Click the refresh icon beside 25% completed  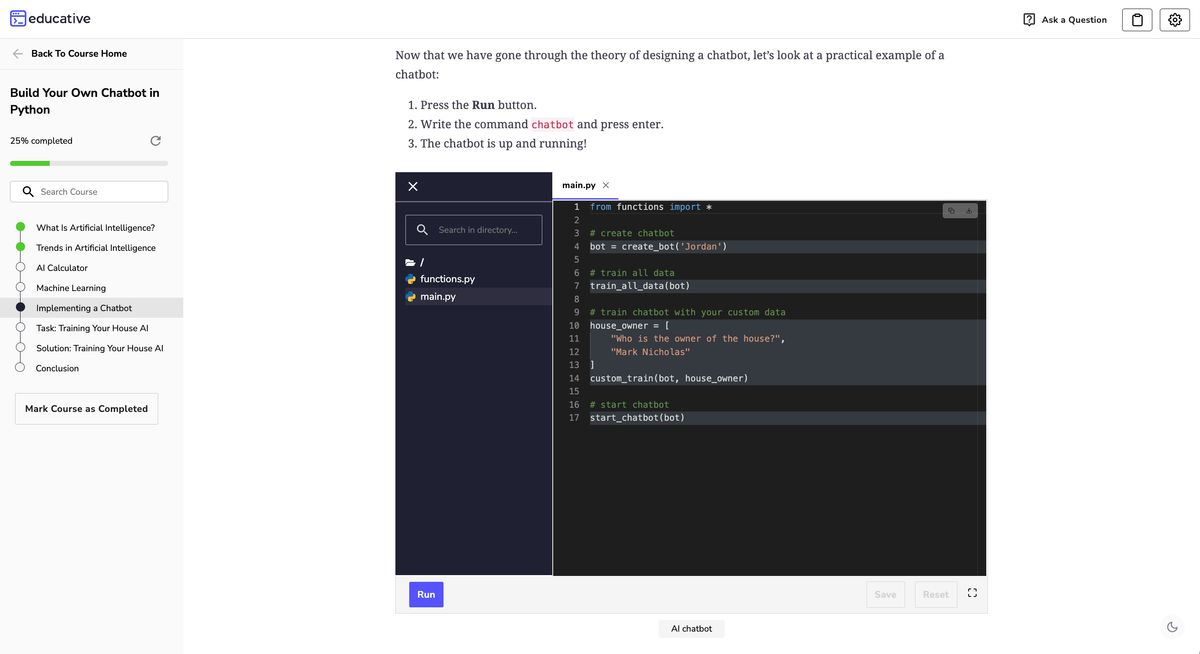pyautogui.click(x=153, y=139)
